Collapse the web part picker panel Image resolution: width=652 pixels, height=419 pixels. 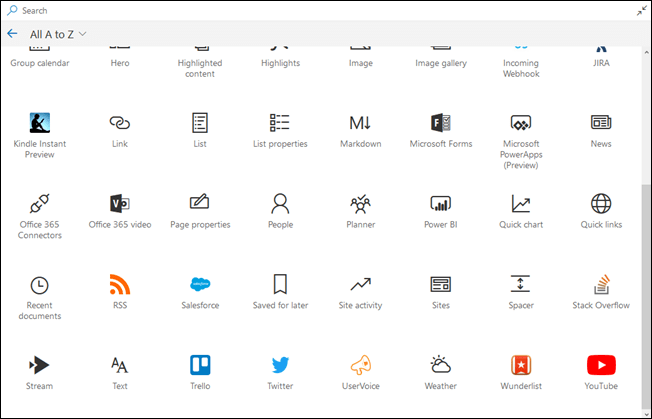[641, 10]
